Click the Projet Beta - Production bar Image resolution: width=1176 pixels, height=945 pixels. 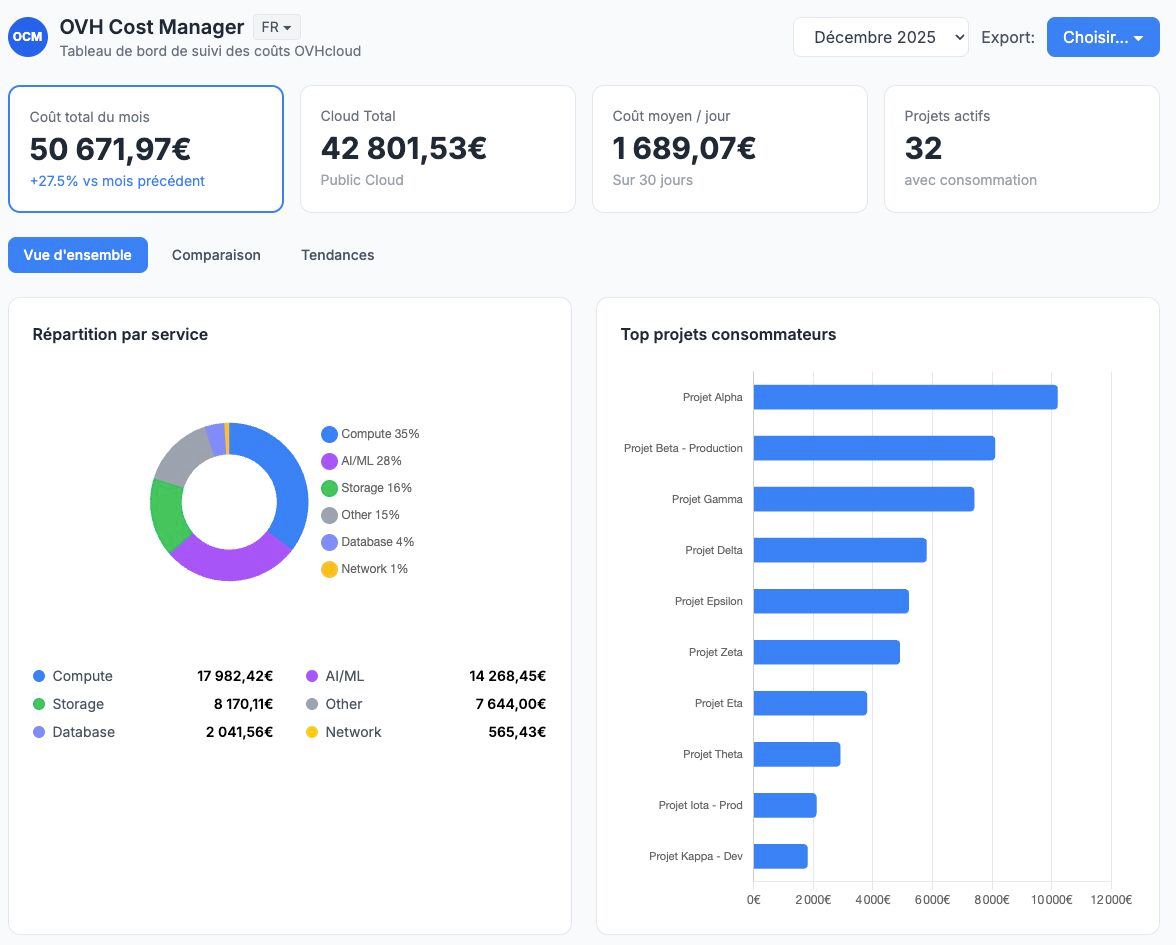(874, 448)
